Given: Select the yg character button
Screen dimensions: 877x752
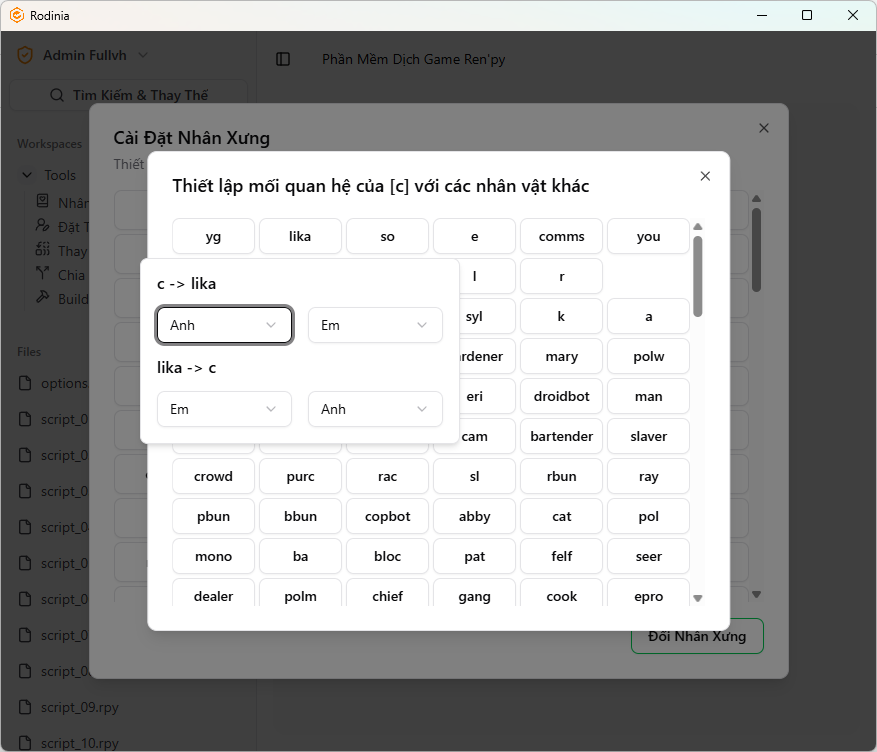Looking at the screenshot, I should 213,236.
